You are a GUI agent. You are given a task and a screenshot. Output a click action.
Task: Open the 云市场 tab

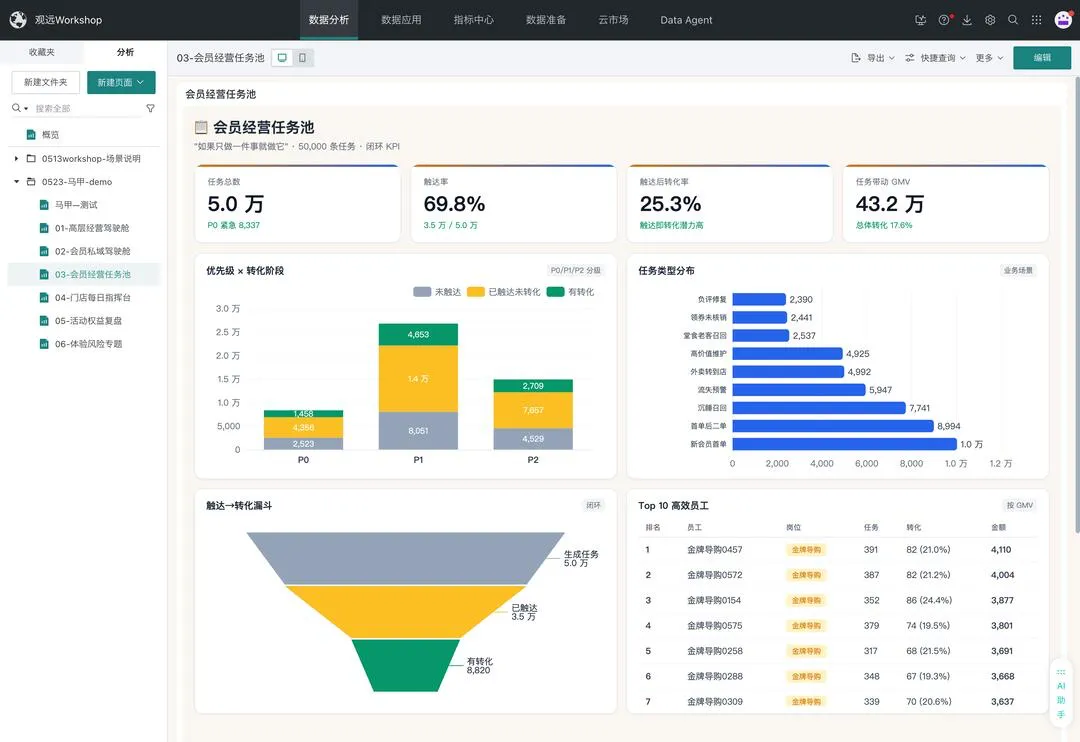point(613,20)
